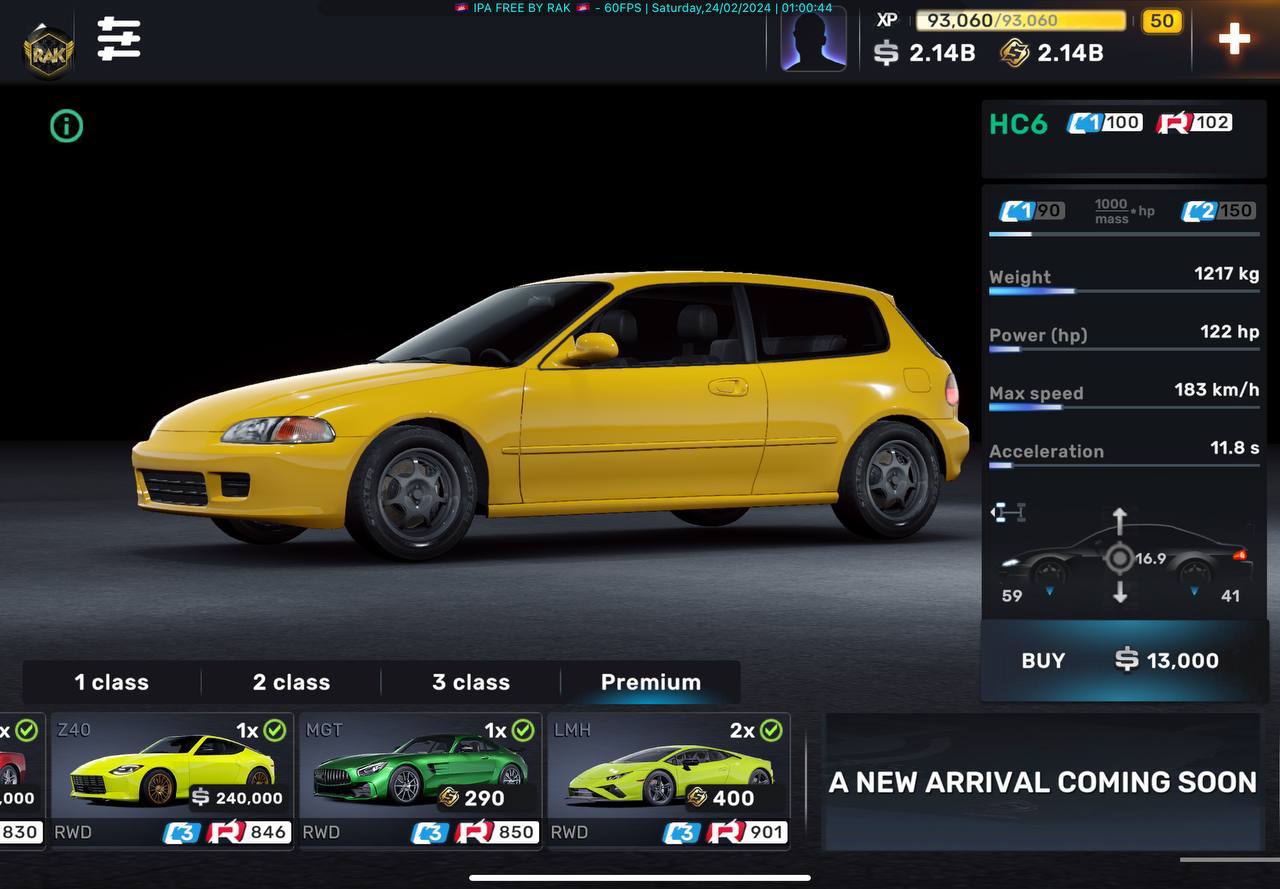
Task: Click the 290 gold price on MGT
Action: click(x=471, y=798)
